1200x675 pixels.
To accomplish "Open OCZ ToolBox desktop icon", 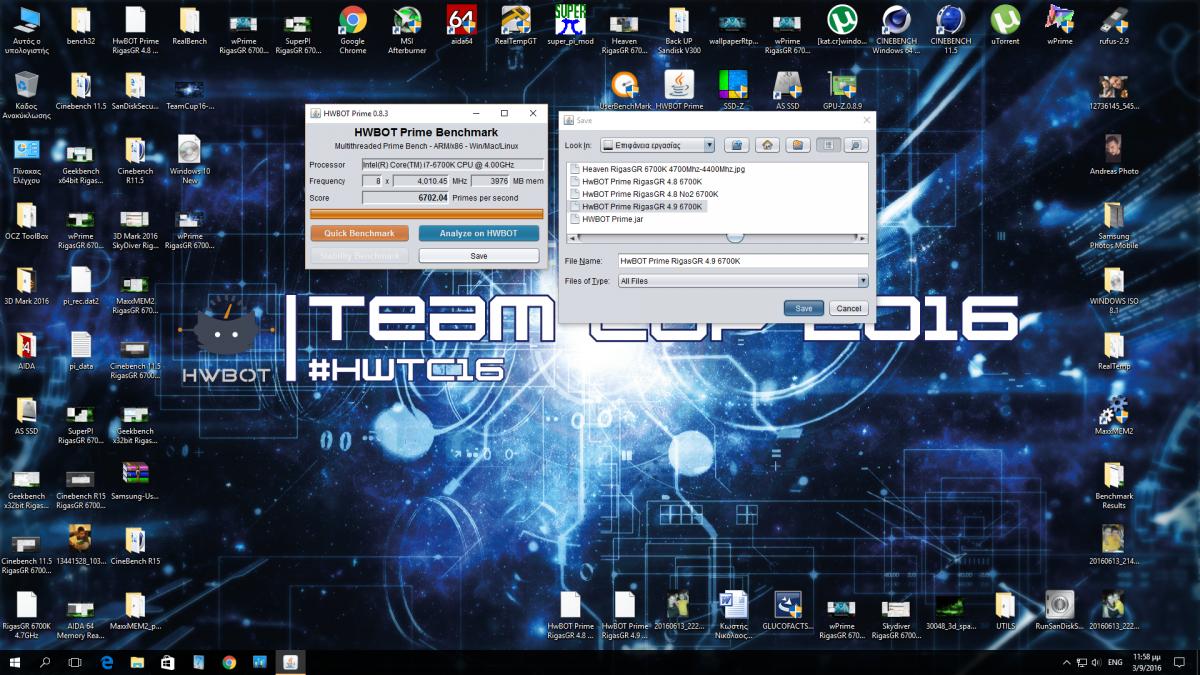I will pos(26,222).
